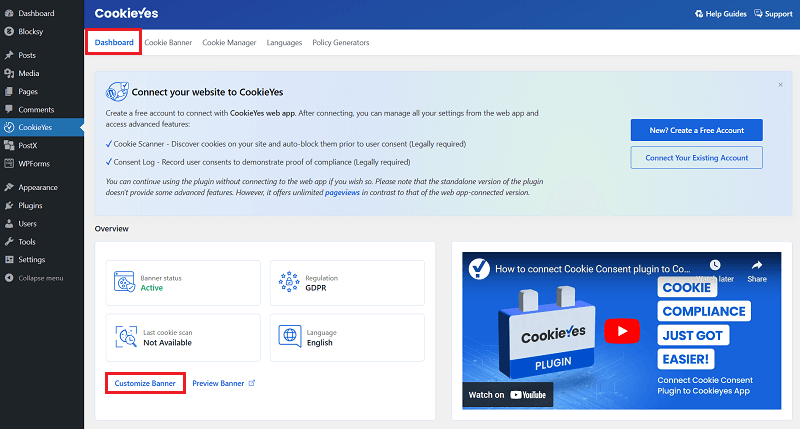Open Appearance via the brush icon
Viewport: 800px width, 429px height.
(x=9, y=187)
